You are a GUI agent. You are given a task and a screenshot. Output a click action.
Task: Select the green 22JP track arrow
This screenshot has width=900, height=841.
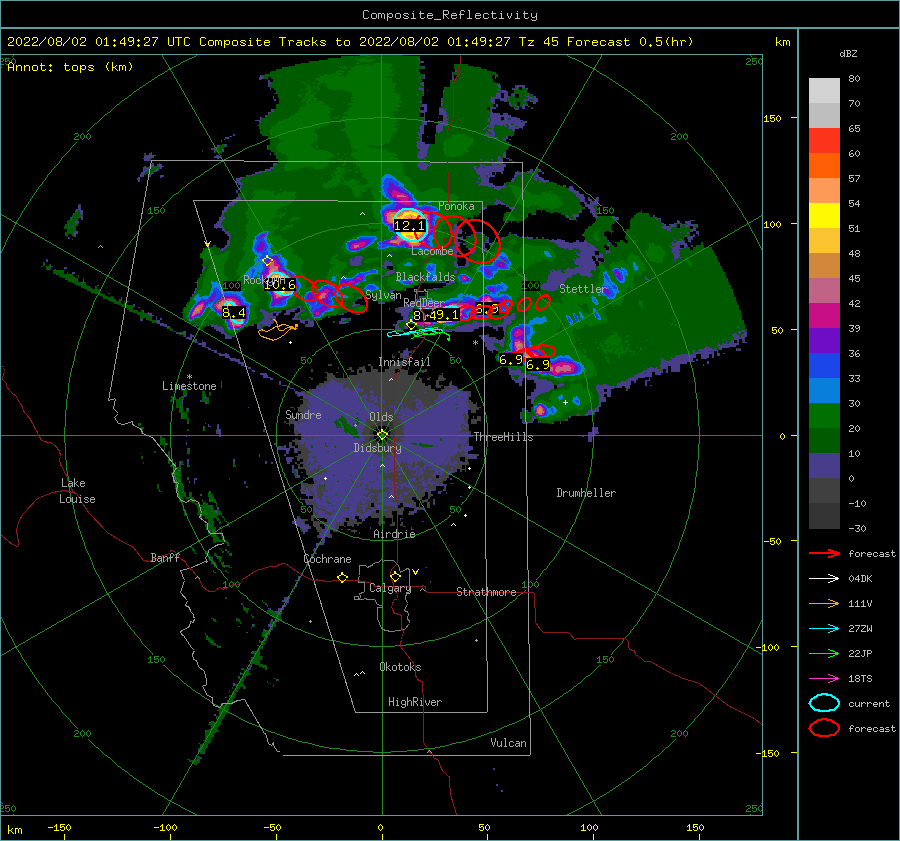824,653
